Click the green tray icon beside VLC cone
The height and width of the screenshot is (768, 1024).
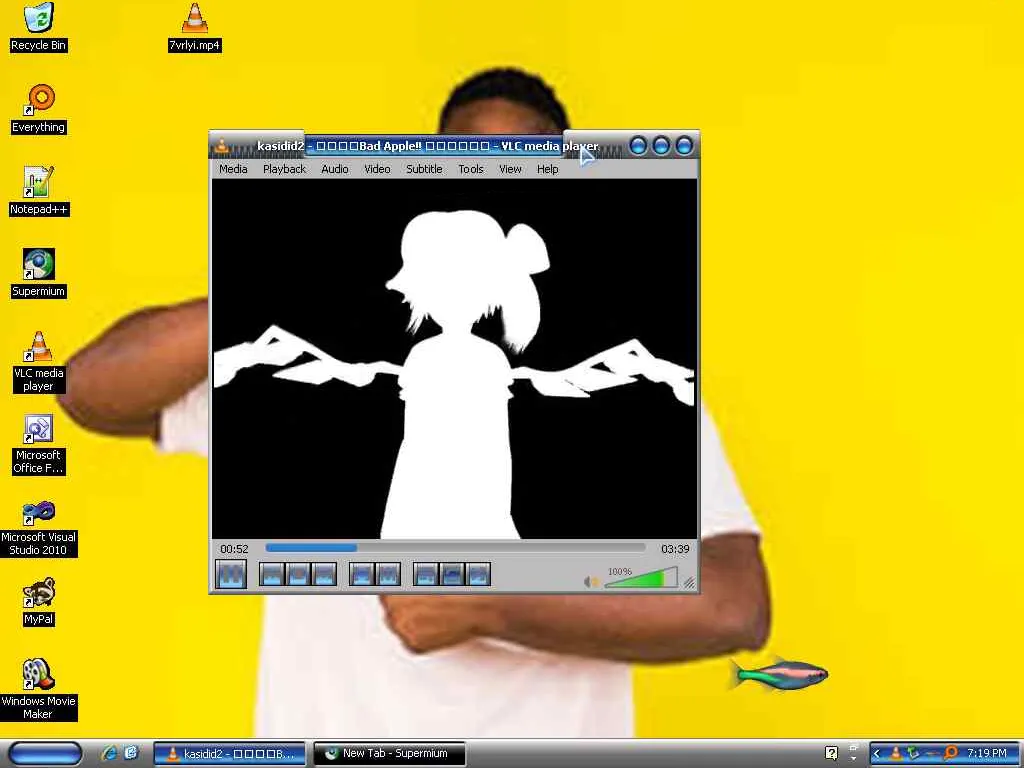pyautogui.click(x=914, y=754)
